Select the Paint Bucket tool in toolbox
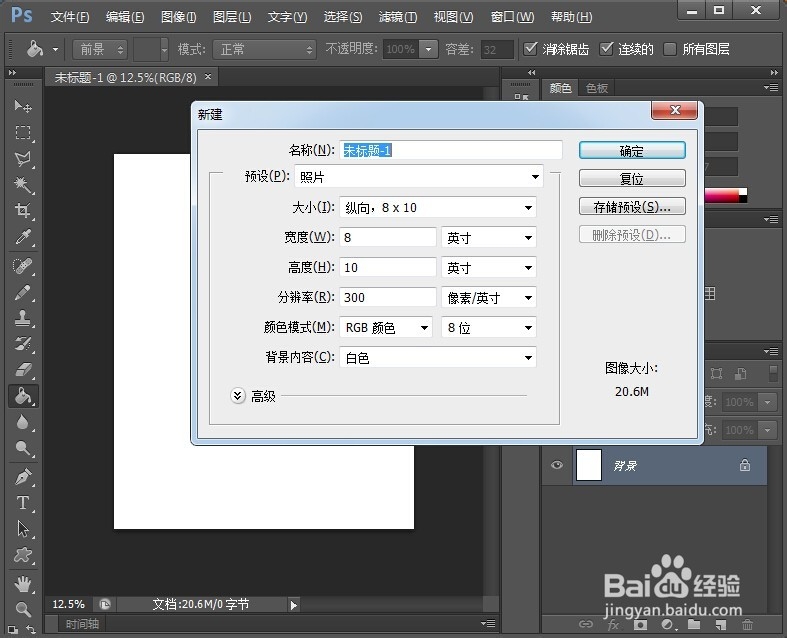 click(x=23, y=397)
